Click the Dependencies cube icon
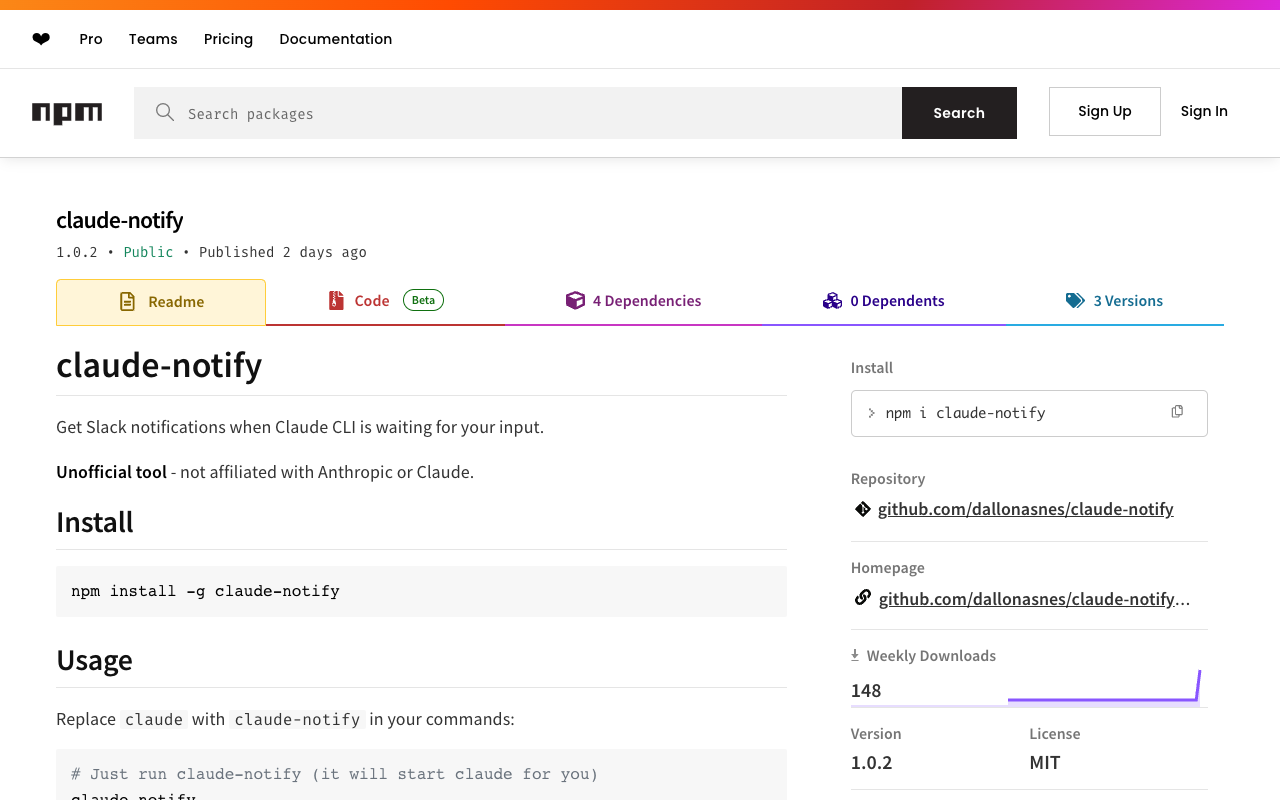This screenshot has width=1280, height=800. tap(575, 300)
